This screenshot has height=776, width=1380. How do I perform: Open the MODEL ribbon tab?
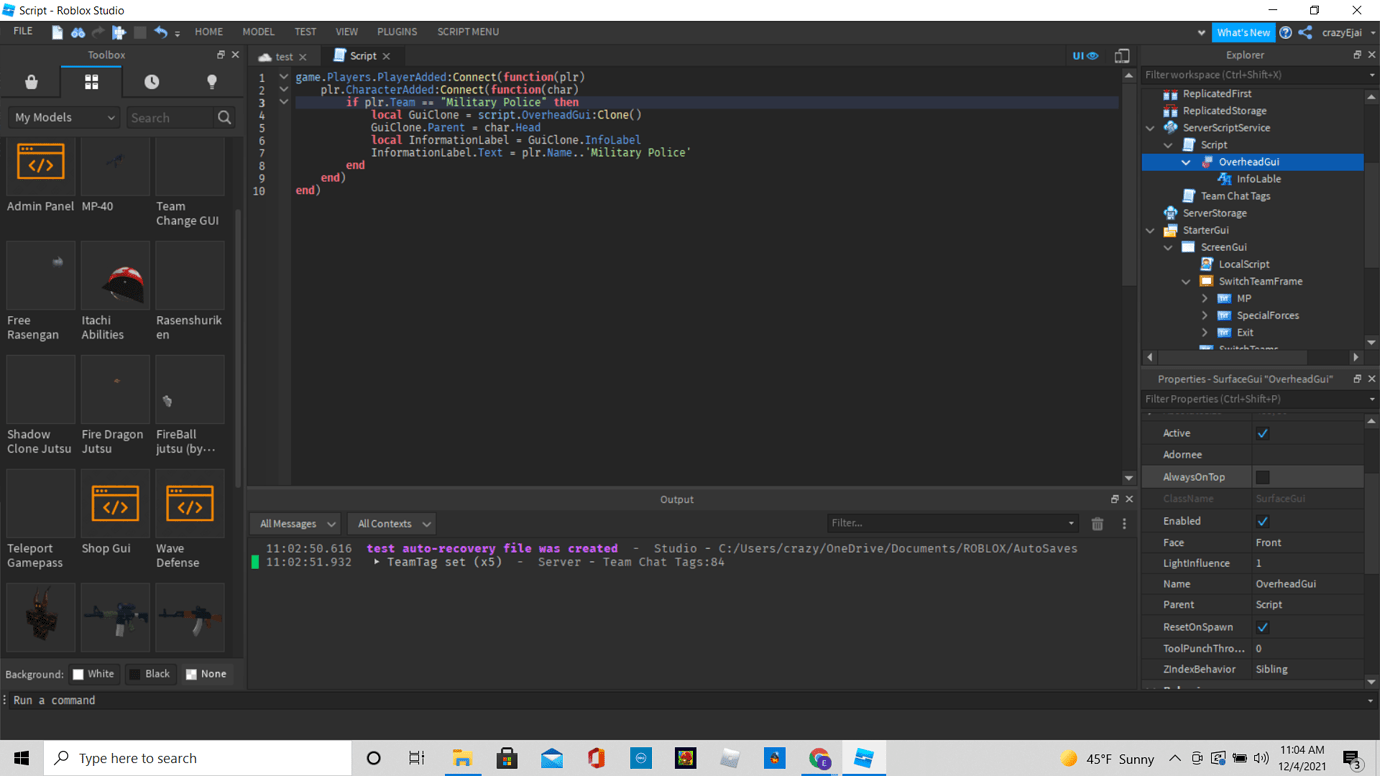tap(258, 32)
